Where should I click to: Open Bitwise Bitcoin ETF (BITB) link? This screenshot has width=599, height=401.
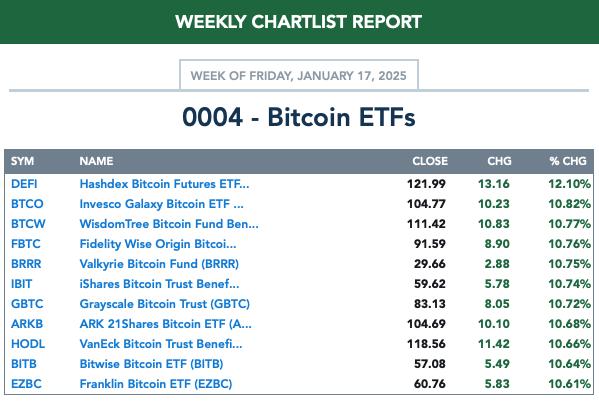coord(151,364)
